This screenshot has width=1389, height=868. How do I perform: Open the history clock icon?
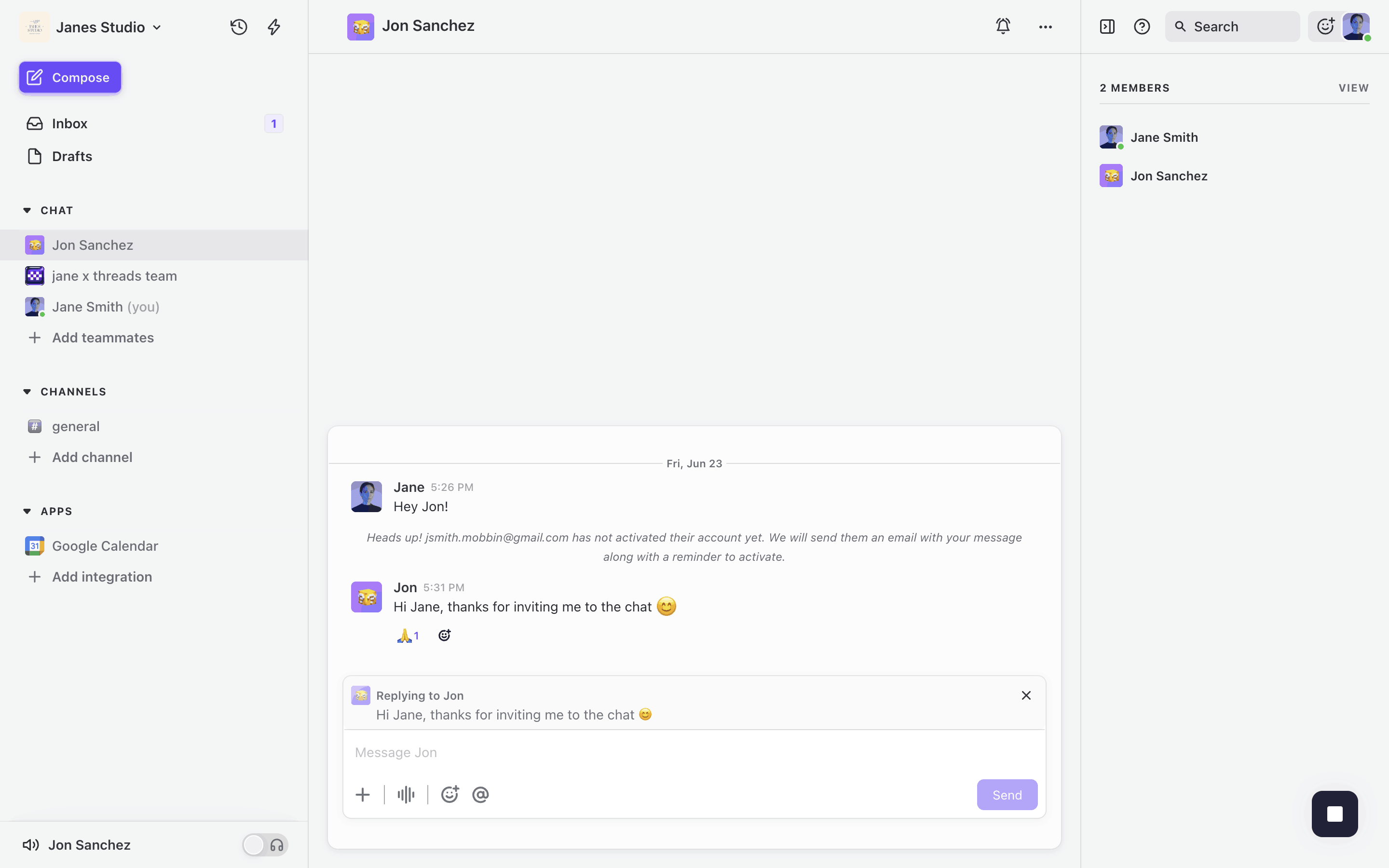click(239, 27)
